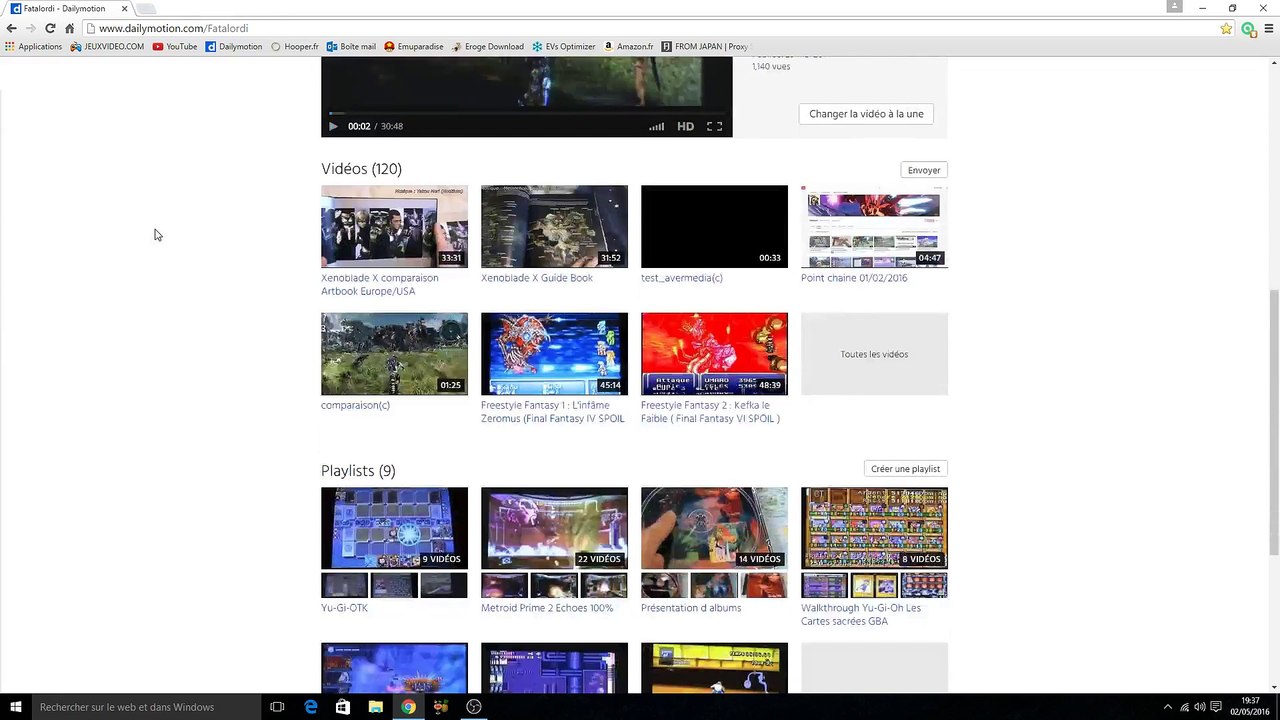
Task: Open the network icon in system tray
Action: [x=1185, y=708]
